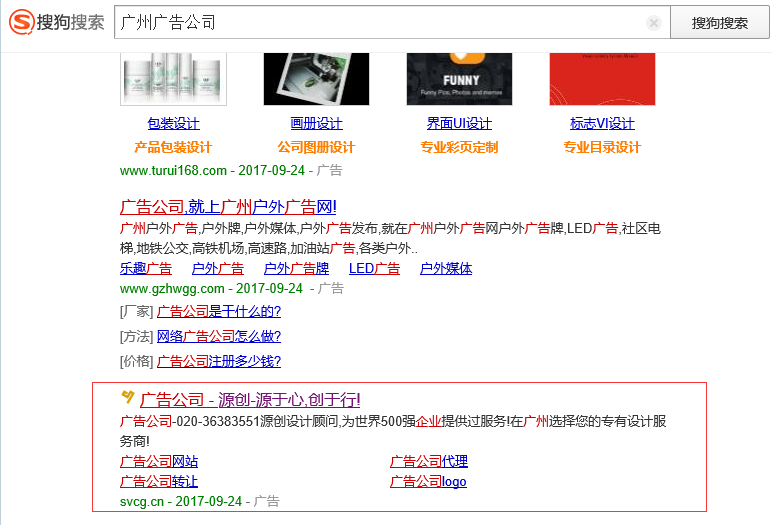Open the 广告公司,就上广州户外广告网! result title
Screen dimensions: 772x525
(228, 207)
